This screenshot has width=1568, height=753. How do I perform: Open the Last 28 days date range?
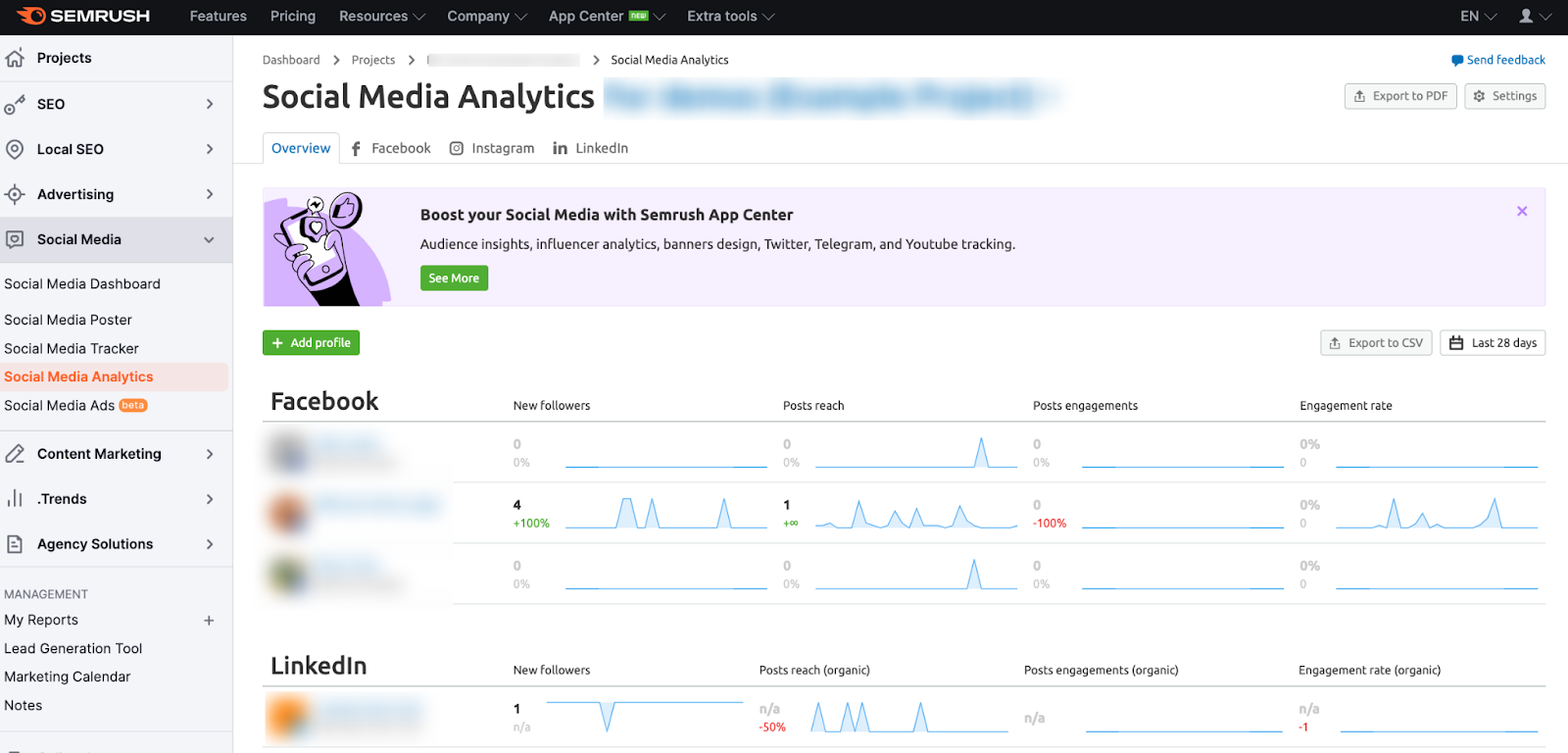(1493, 343)
